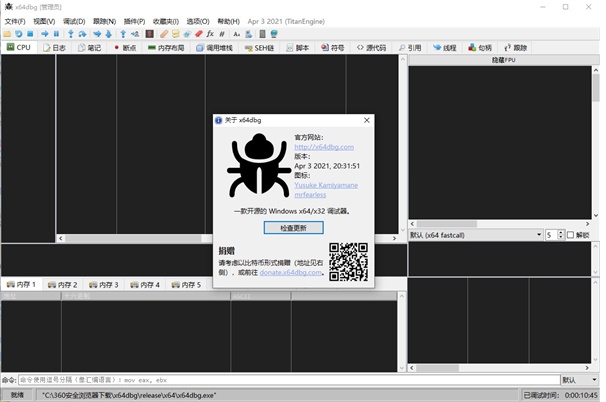Switch to the 笔记 tab

(x=89, y=48)
